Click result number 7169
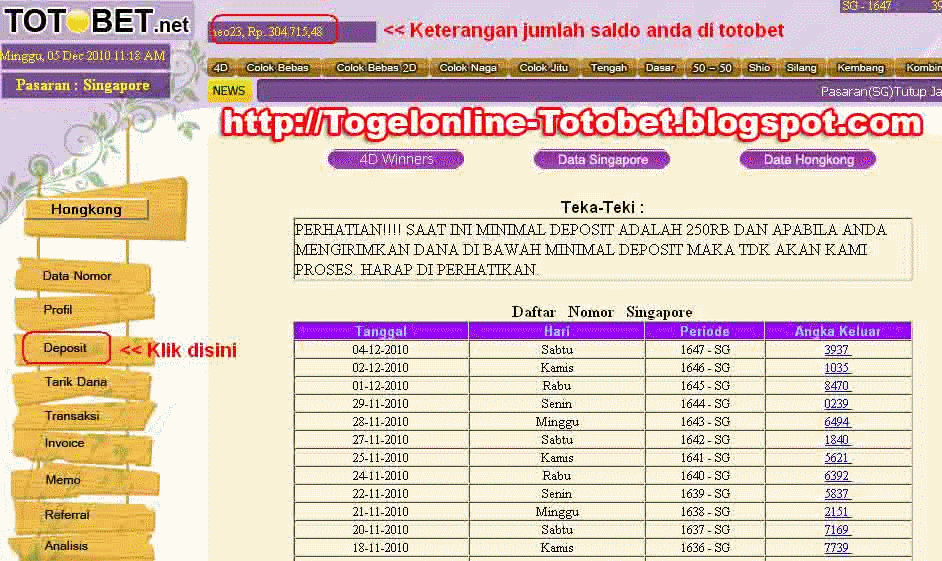The width and height of the screenshot is (942, 561). [x=837, y=530]
